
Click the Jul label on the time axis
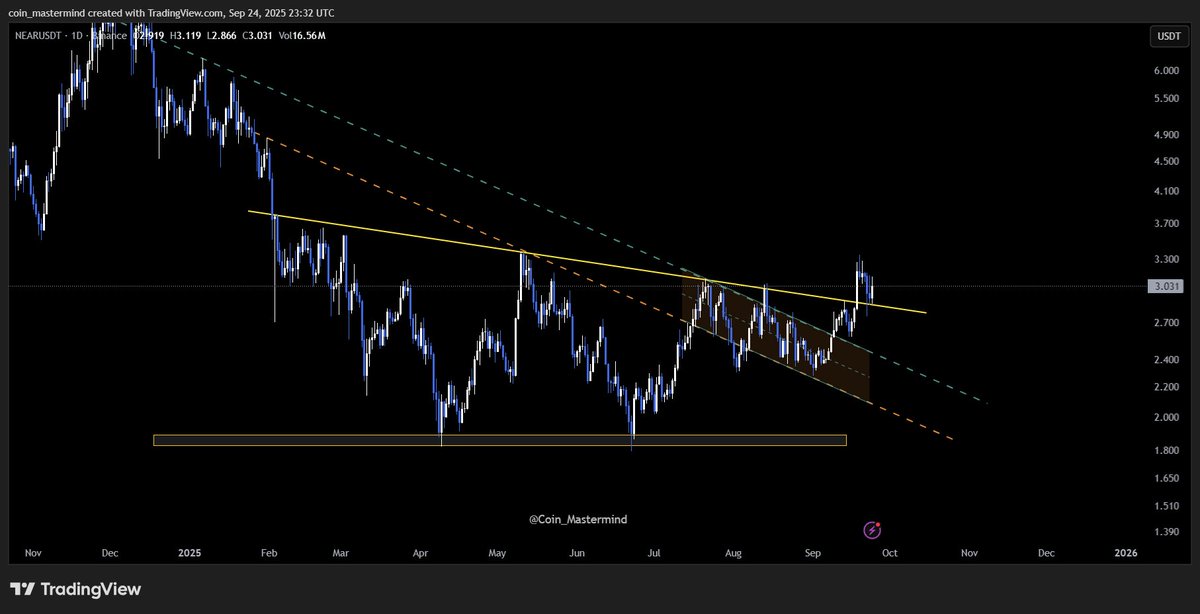click(655, 552)
